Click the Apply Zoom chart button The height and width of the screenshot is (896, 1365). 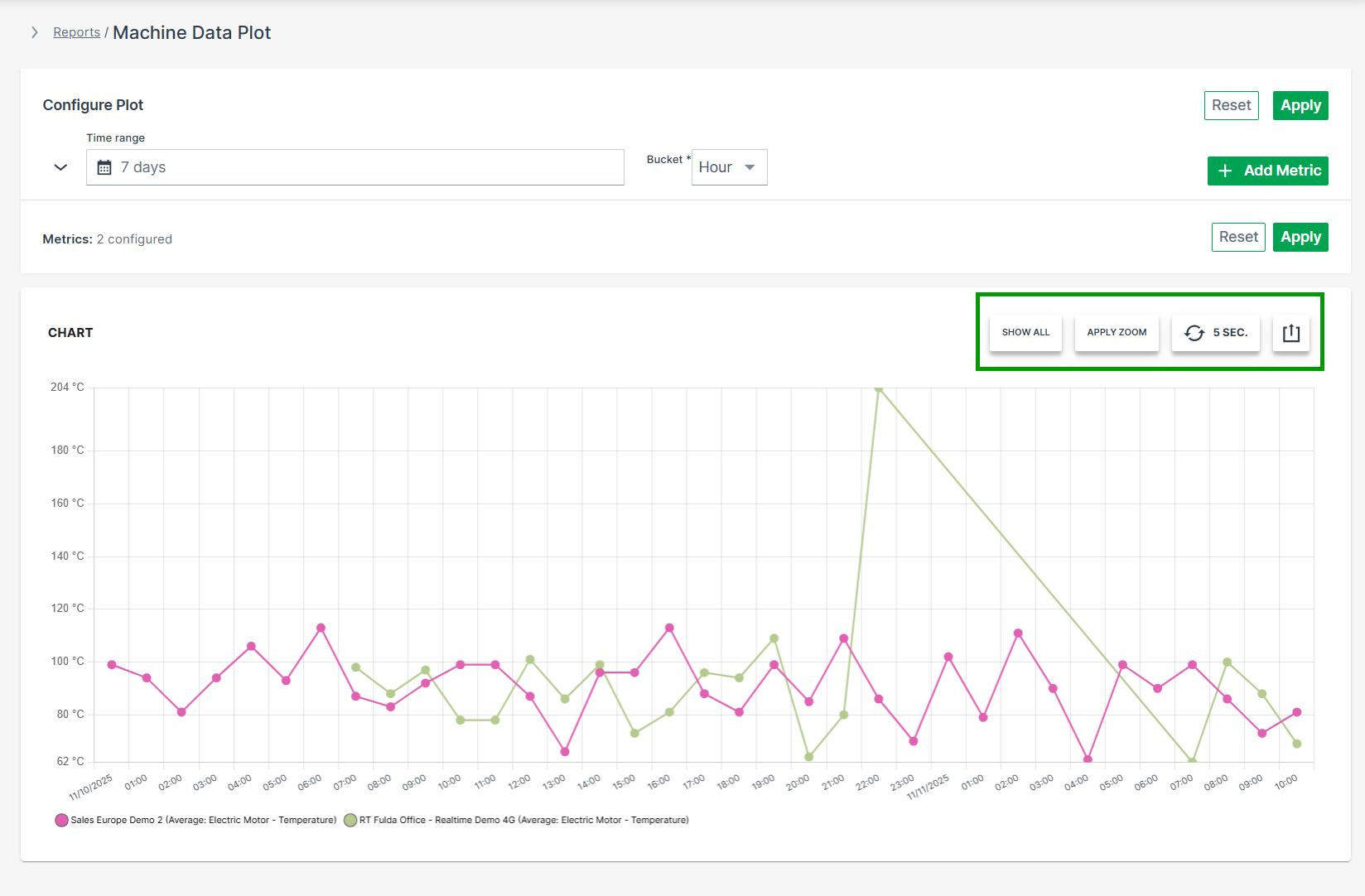[1117, 333]
